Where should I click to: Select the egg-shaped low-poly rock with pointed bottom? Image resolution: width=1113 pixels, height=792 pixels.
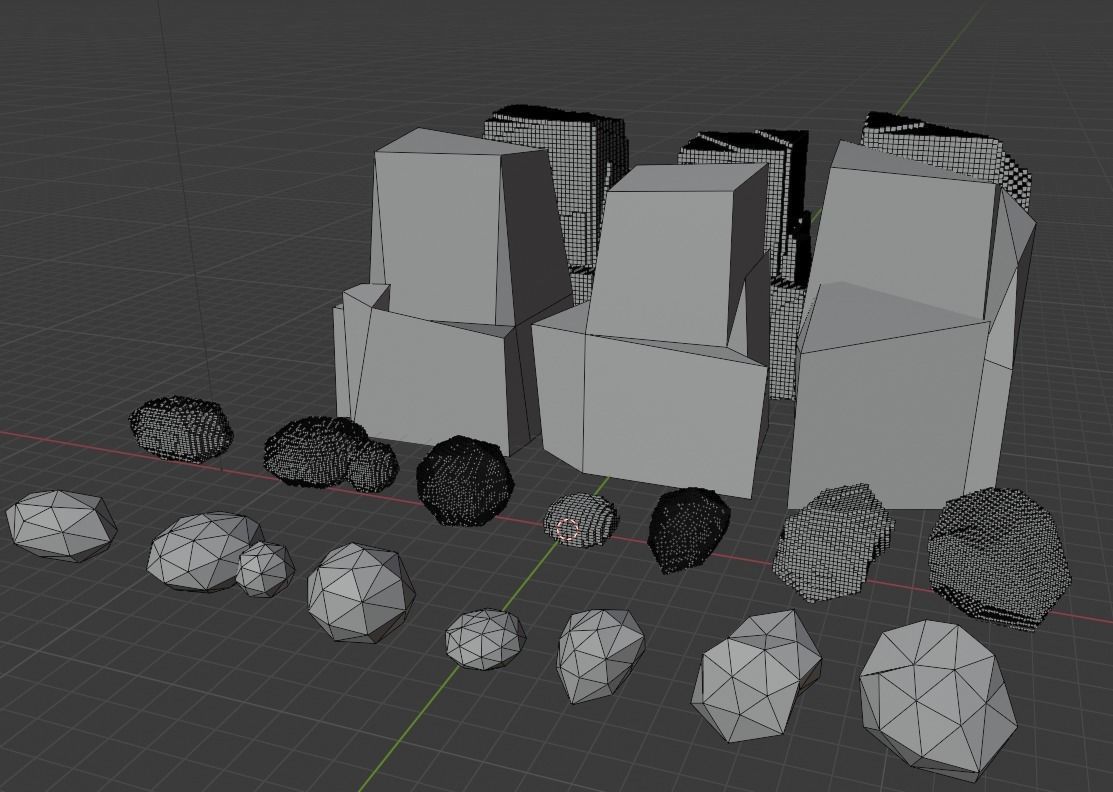tap(601, 655)
